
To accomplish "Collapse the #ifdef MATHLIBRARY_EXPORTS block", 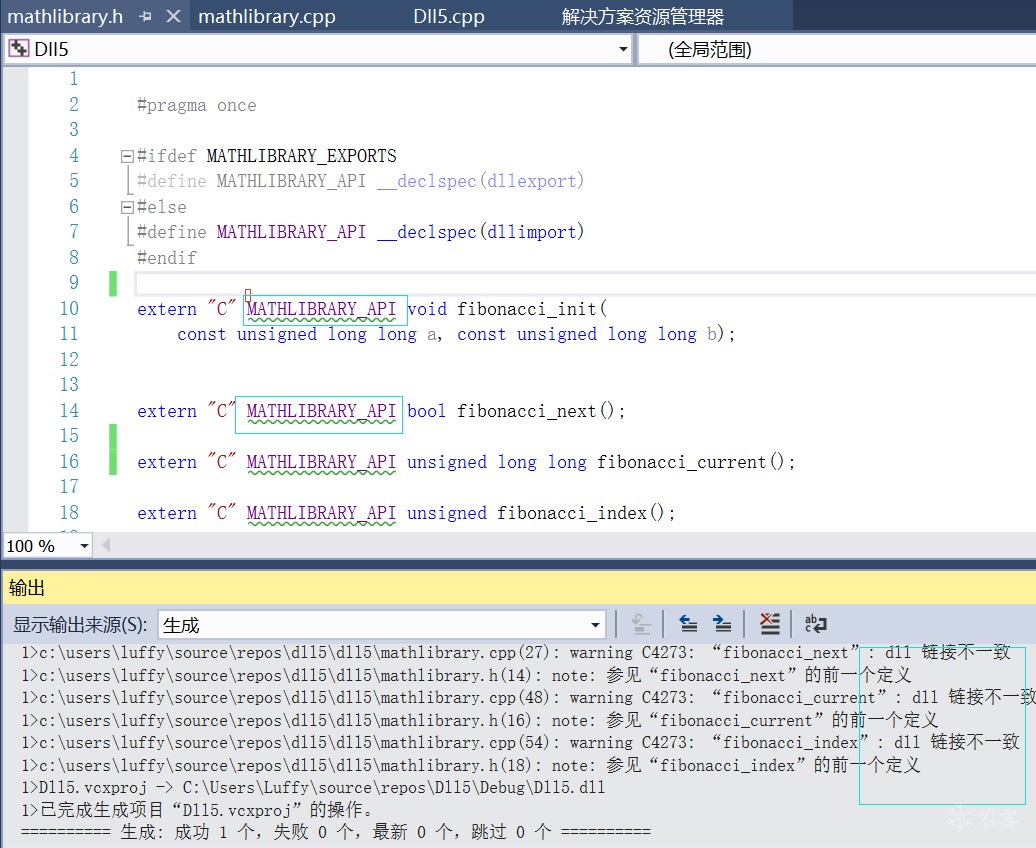I will [127, 156].
